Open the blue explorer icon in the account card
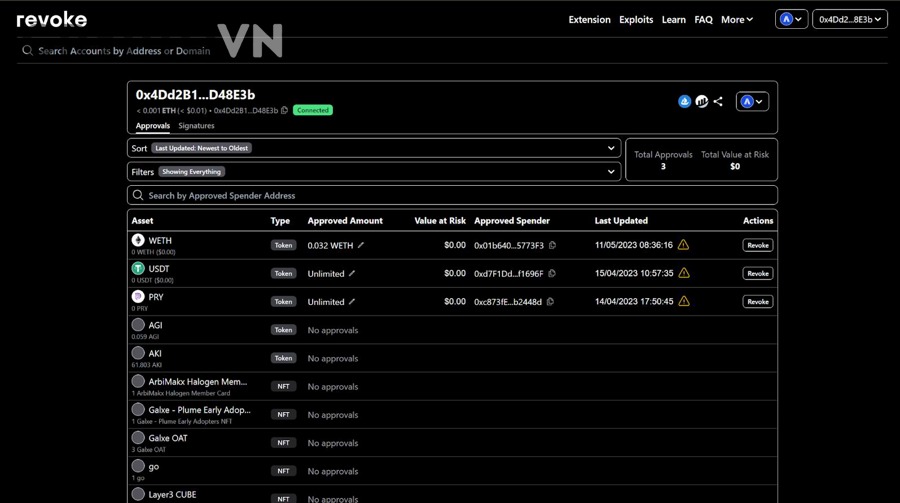900x503 pixels. tap(684, 102)
